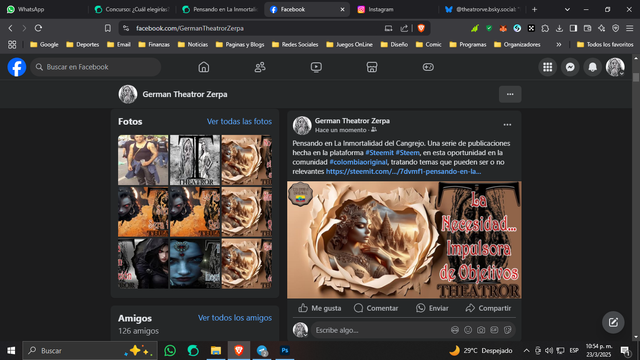
Task: Click the Compartir button
Action: click(488, 308)
